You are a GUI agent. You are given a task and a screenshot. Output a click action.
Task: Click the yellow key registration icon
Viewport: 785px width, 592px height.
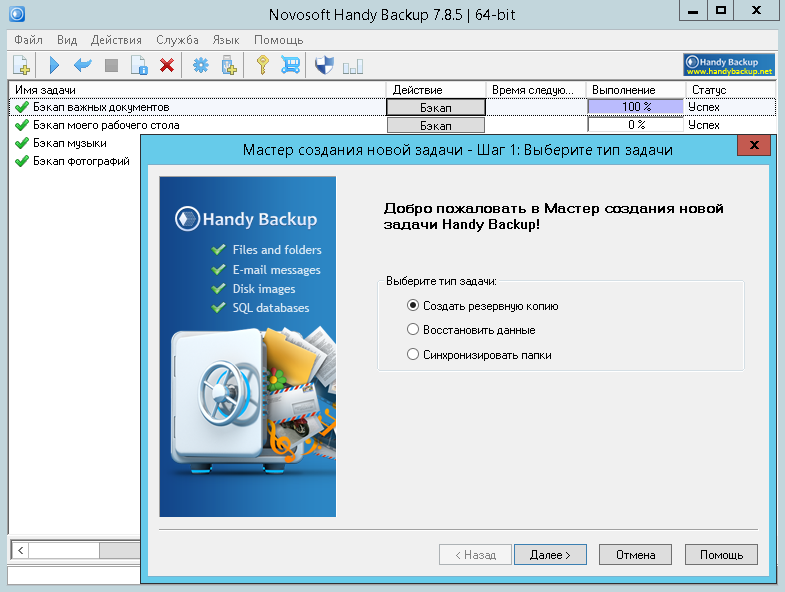pos(262,65)
